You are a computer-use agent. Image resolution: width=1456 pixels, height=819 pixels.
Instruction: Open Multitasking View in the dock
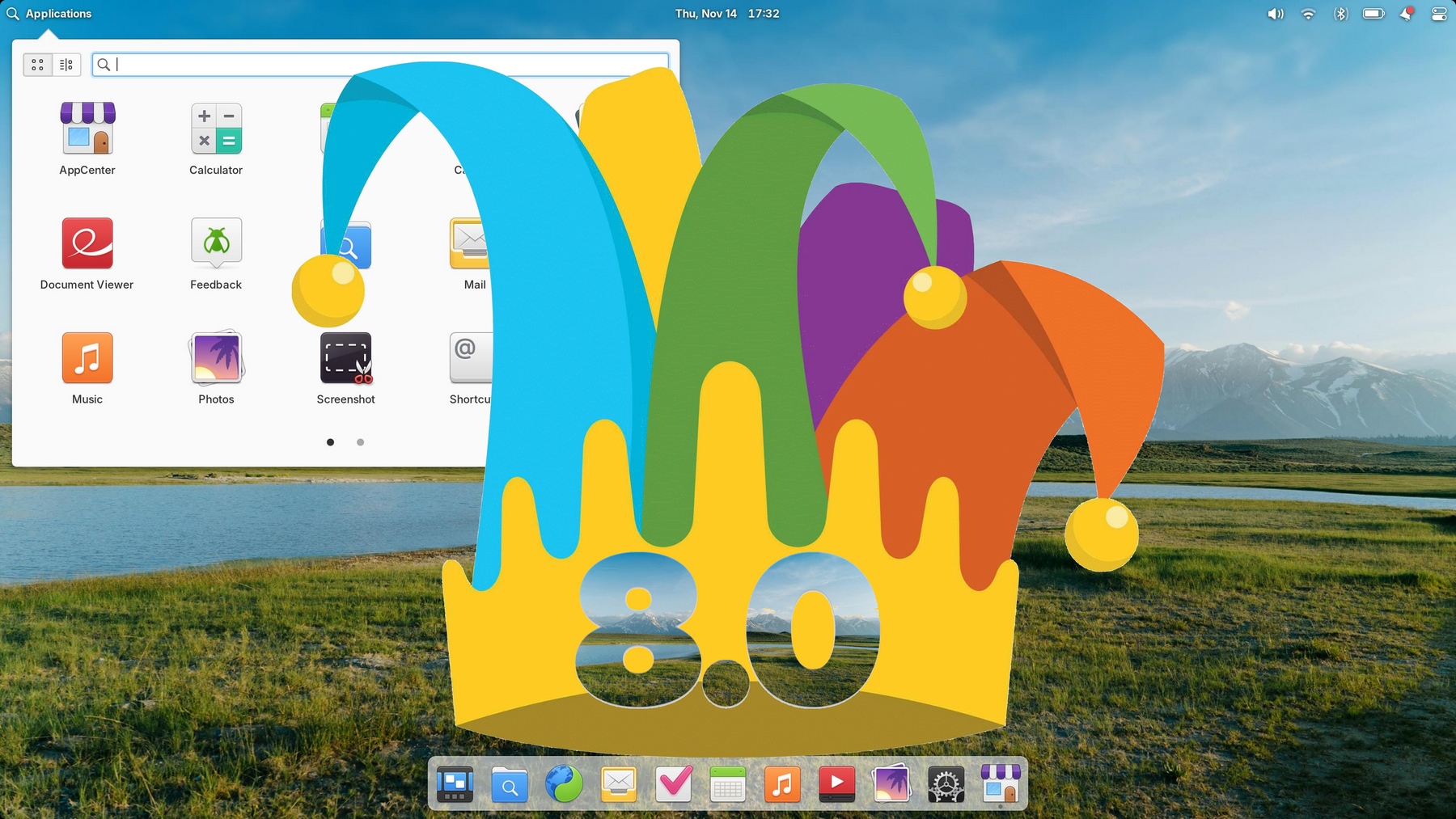coord(455,783)
